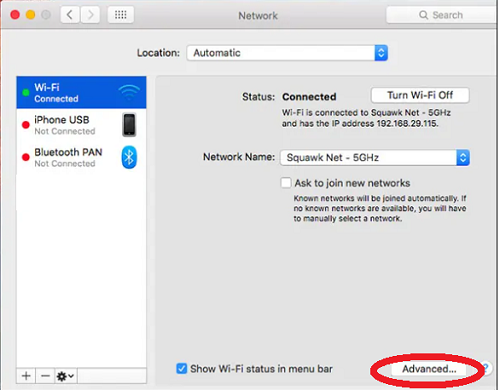Viewport: 500px width, 390px height.
Task: Select Wi-Fi service in the list
Action: 81,92
